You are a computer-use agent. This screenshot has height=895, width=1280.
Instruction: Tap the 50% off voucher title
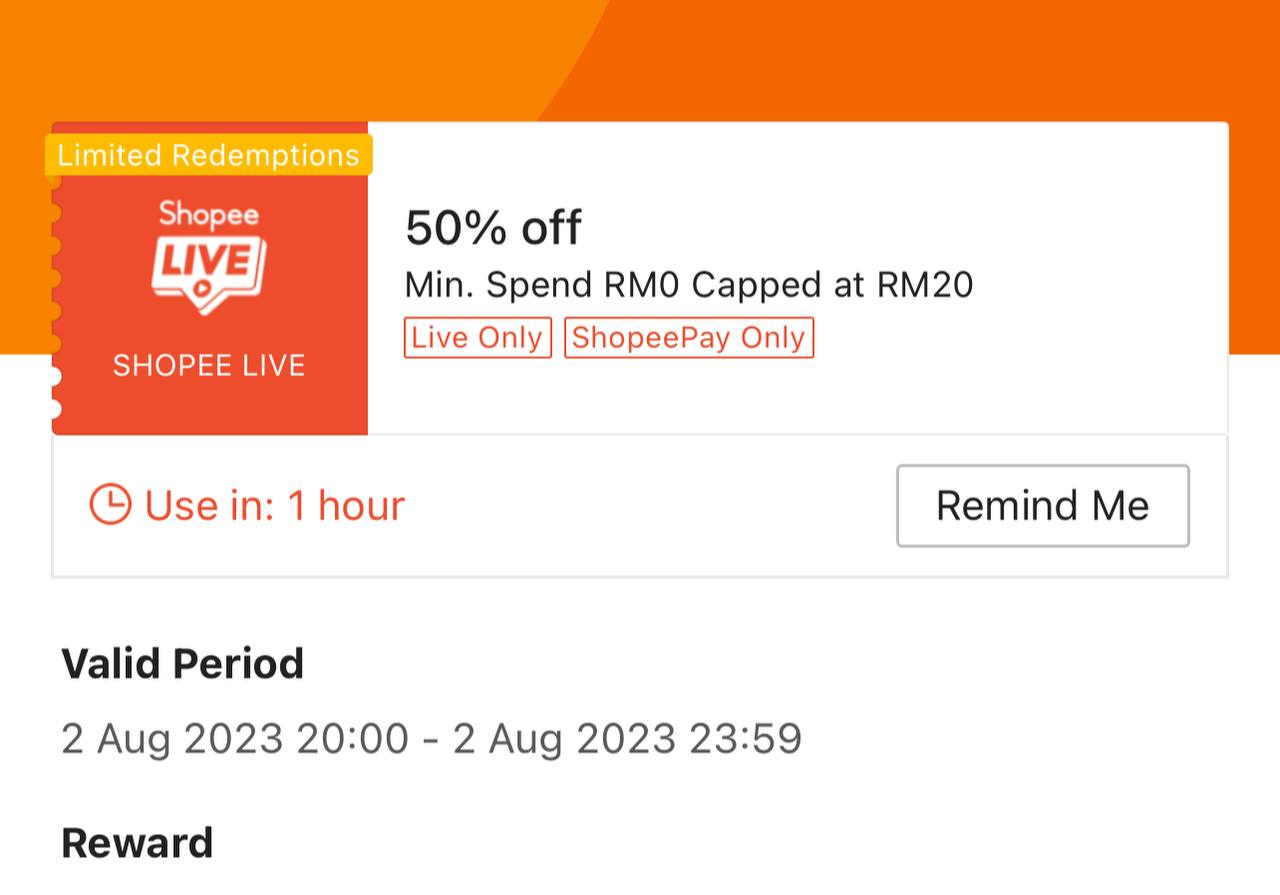tap(493, 228)
